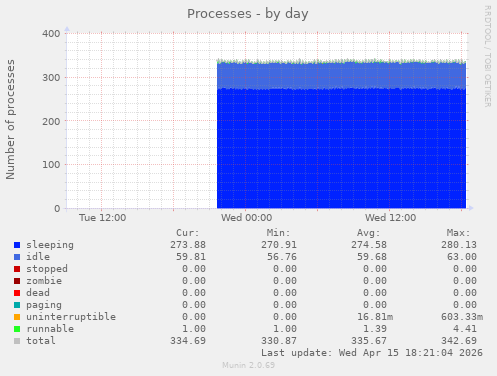Click the 'Processes - by day' graph title
Image resolution: width=497 pixels, height=376 pixels.
[248, 14]
